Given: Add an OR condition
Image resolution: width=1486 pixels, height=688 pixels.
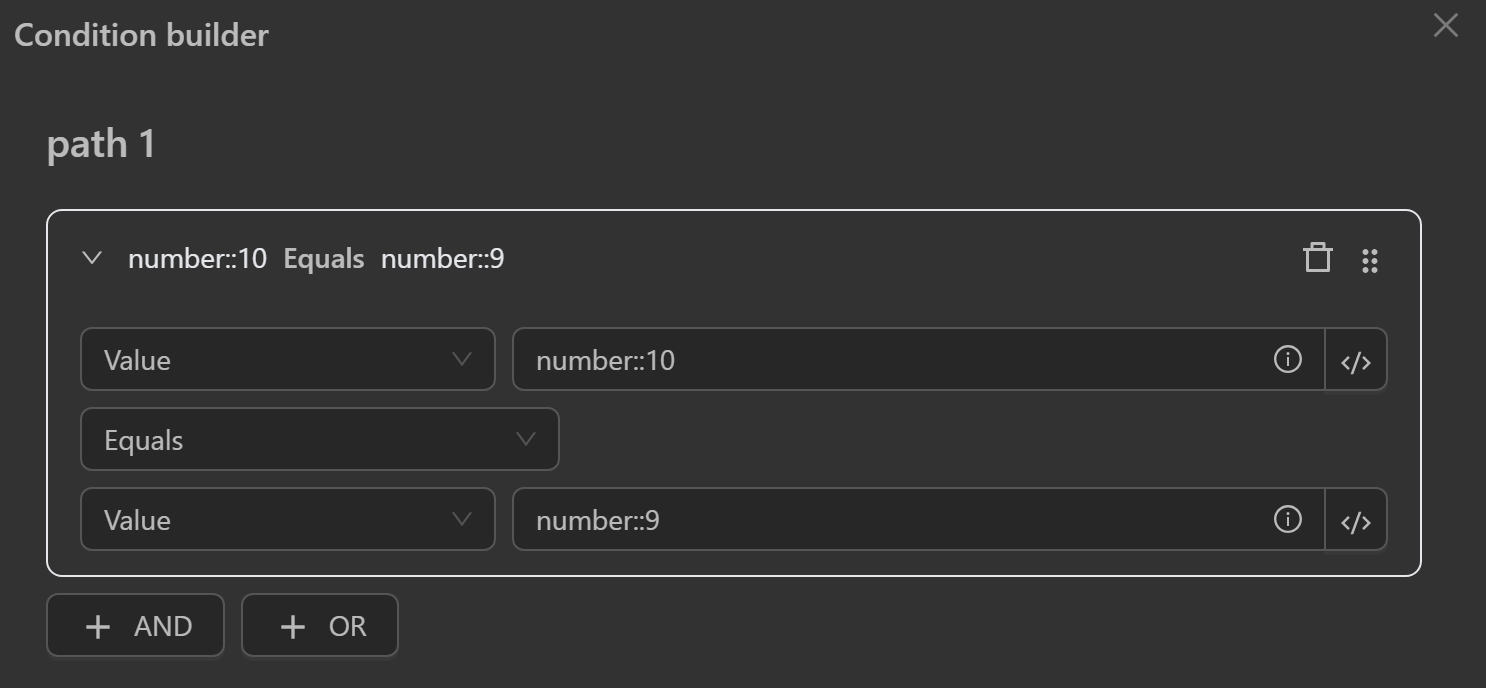Looking at the screenshot, I should (x=319, y=625).
